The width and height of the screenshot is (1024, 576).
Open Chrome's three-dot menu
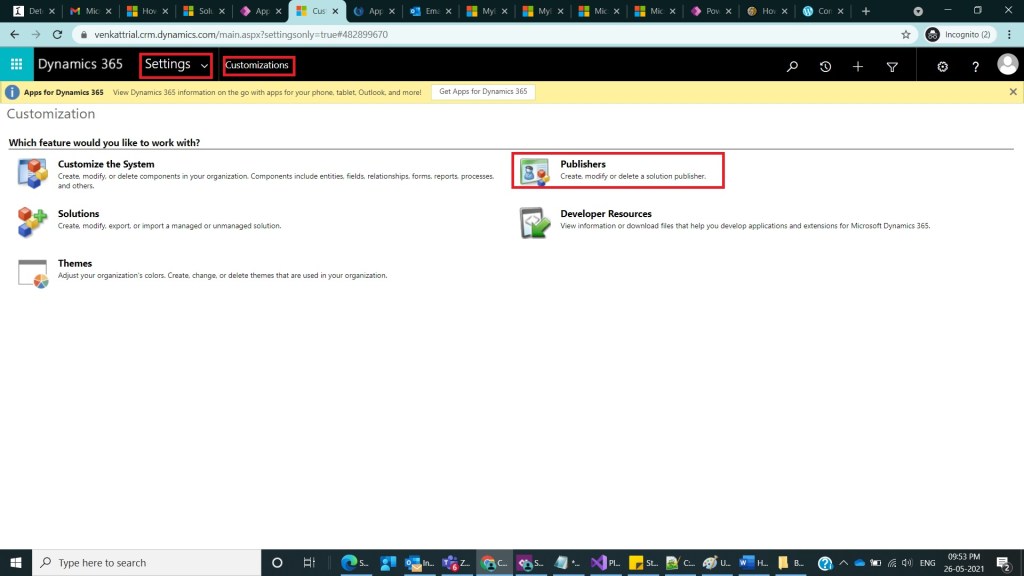(1009, 34)
